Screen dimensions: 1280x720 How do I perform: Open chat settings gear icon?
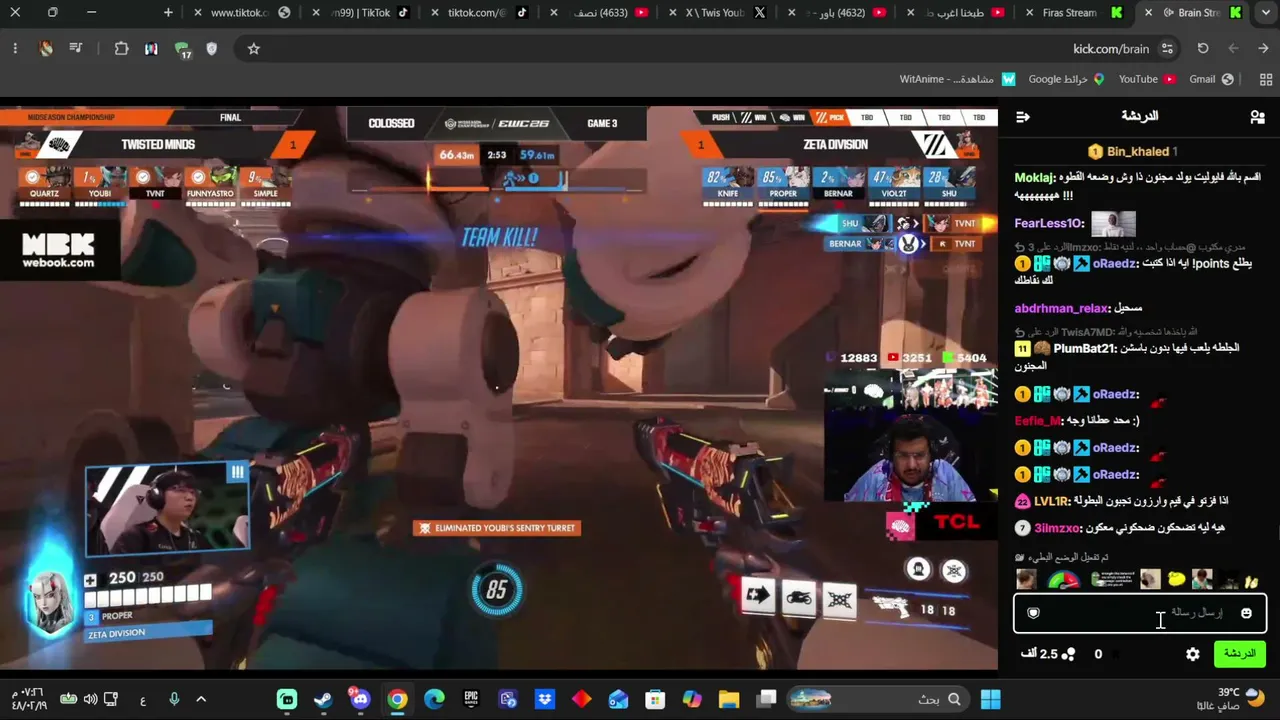click(1193, 654)
